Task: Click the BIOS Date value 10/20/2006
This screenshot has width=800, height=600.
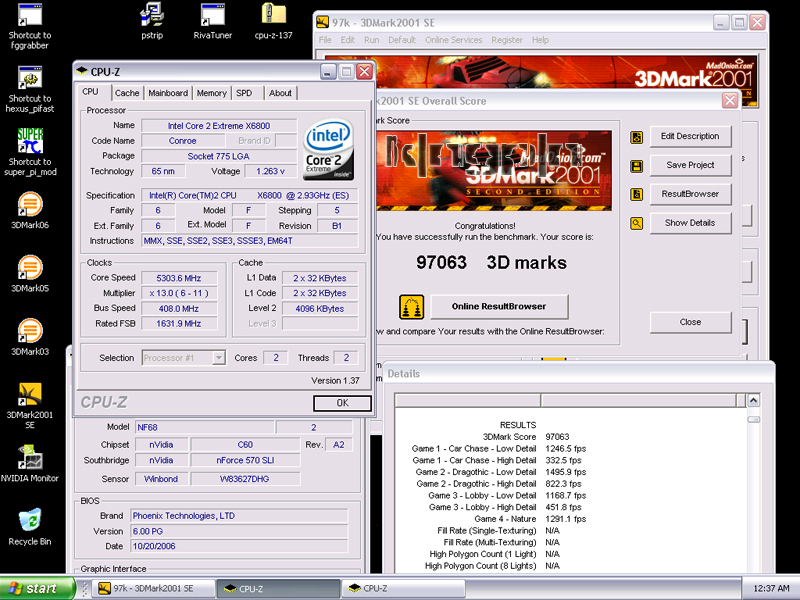Action: [x=239, y=546]
